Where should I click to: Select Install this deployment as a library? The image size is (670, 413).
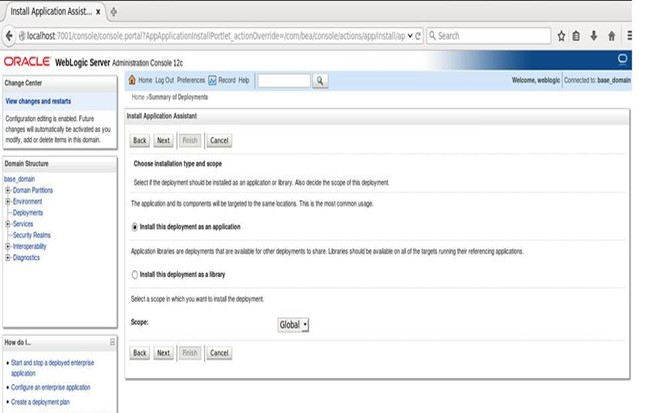[x=135, y=275]
